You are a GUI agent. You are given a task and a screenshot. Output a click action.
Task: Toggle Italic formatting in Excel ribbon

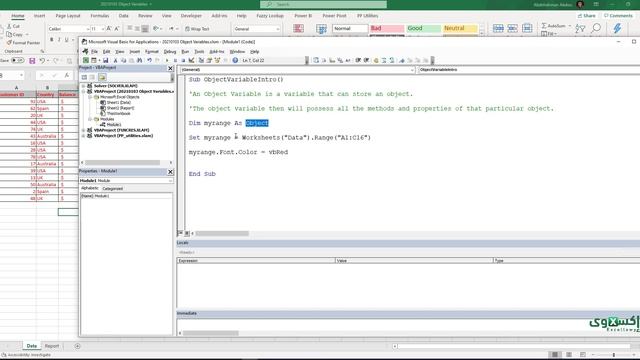pos(59,40)
